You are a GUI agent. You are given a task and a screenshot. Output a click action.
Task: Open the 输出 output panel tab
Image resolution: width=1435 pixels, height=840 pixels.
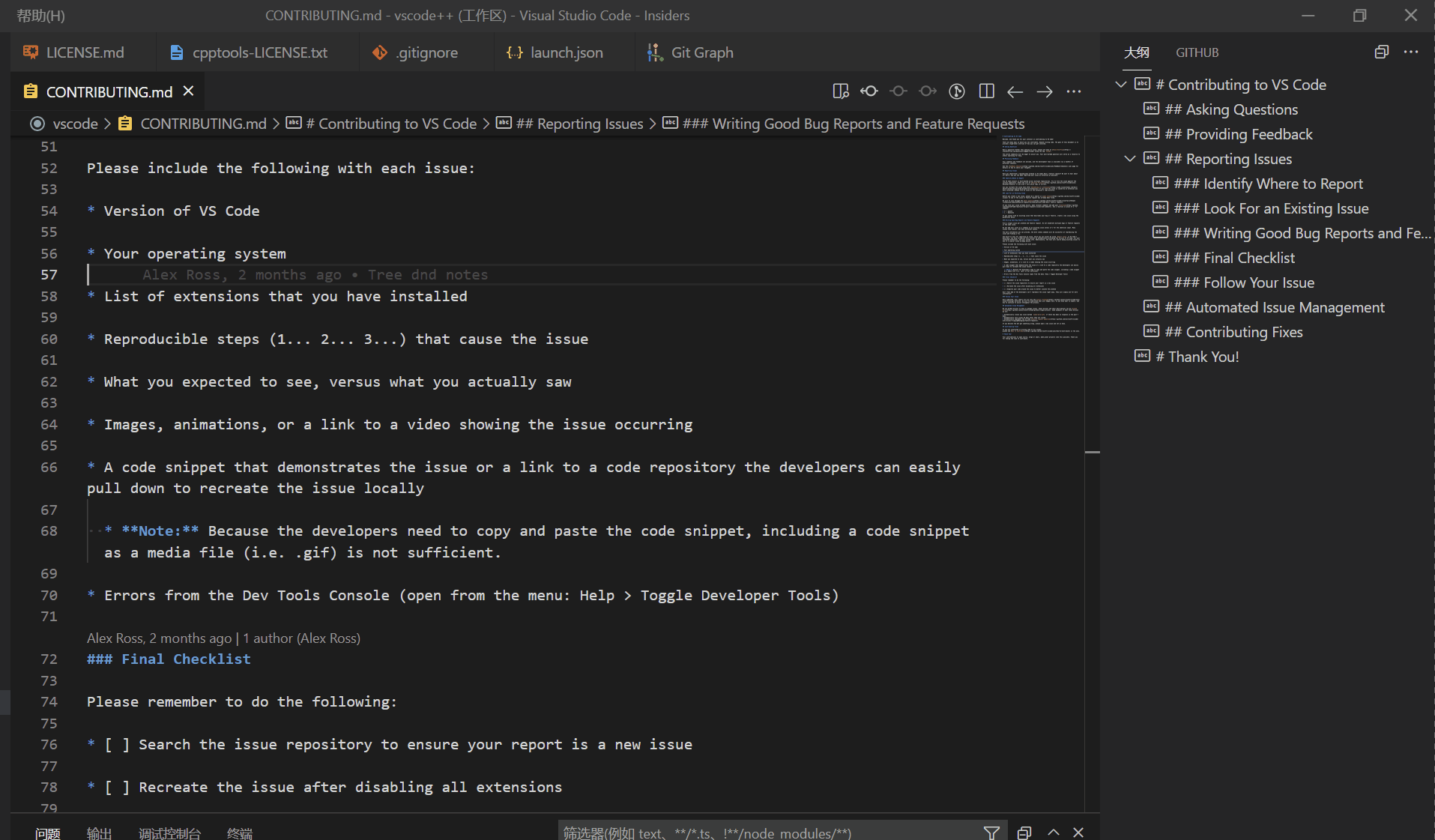[x=99, y=833]
